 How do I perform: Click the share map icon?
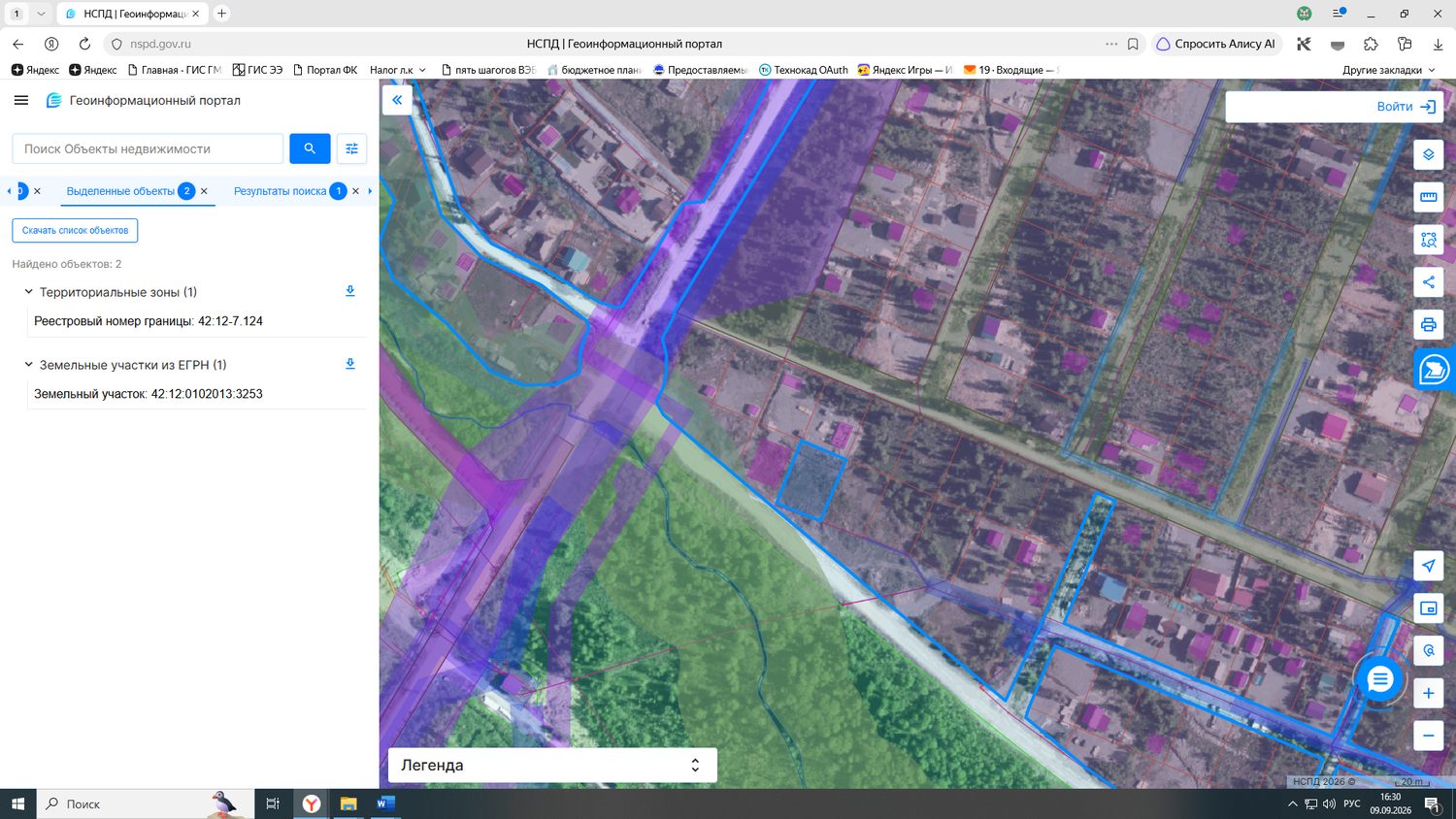1428,282
